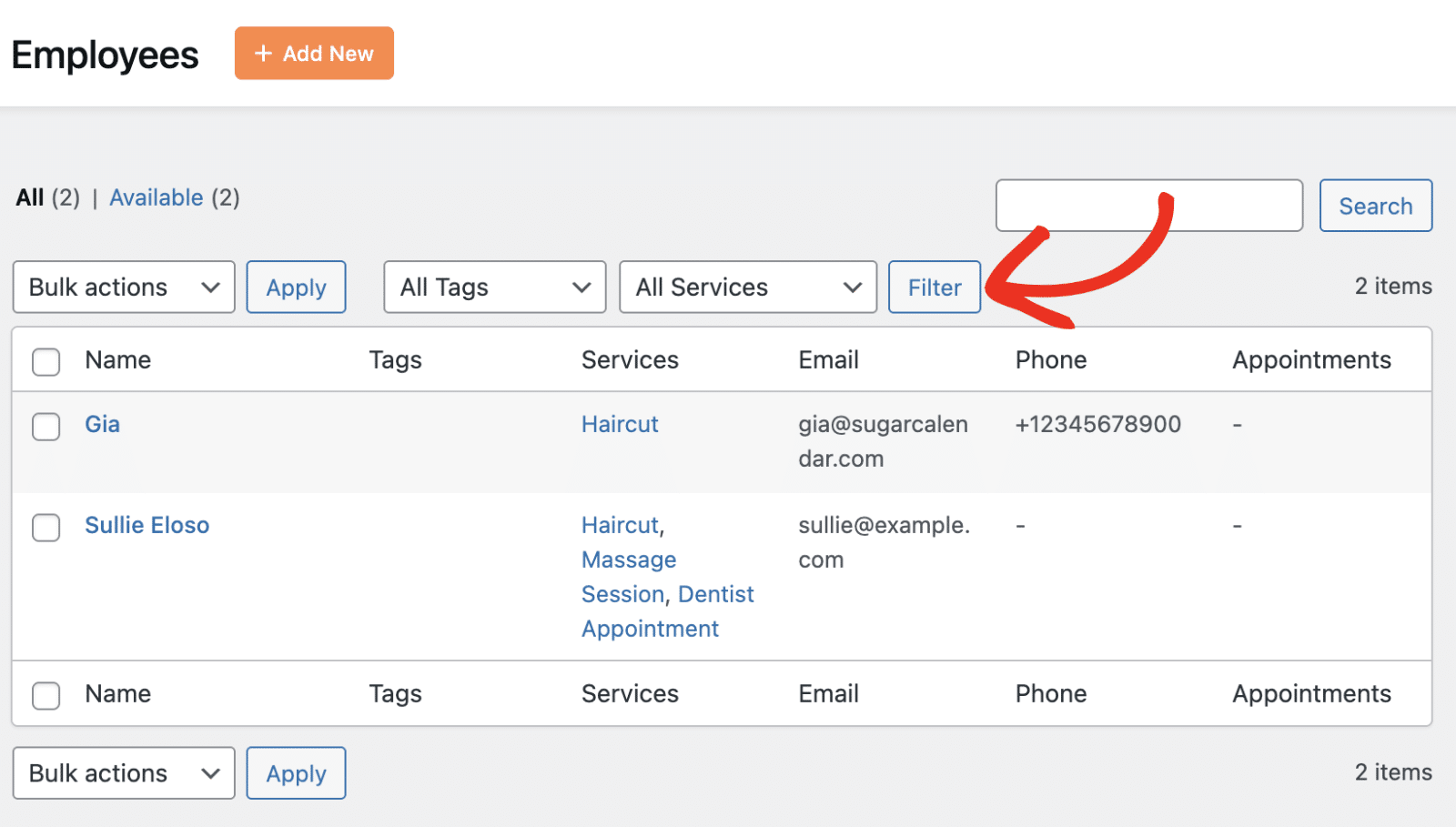Image resolution: width=1456 pixels, height=827 pixels.
Task: Expand the All Tags dropdown
Action: click(x=494, y=287)
